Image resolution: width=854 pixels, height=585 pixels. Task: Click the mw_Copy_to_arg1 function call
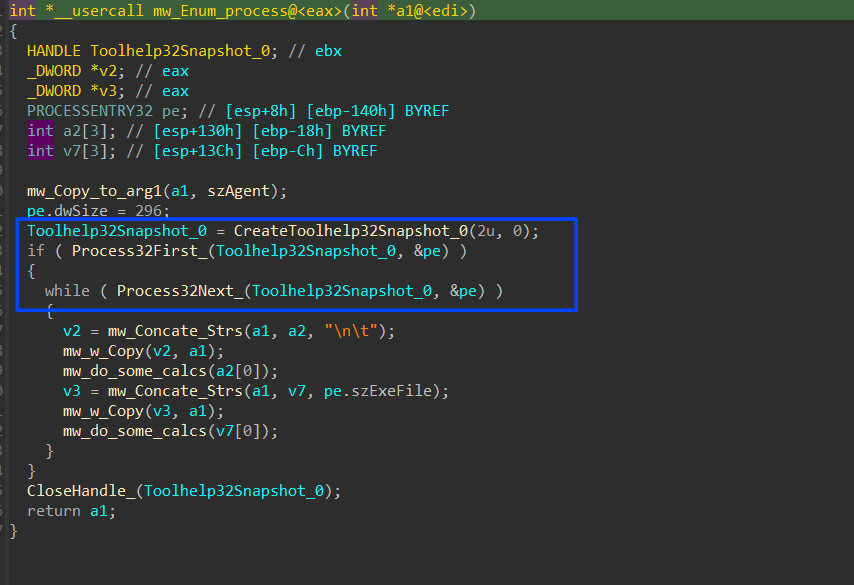[94, 191]
